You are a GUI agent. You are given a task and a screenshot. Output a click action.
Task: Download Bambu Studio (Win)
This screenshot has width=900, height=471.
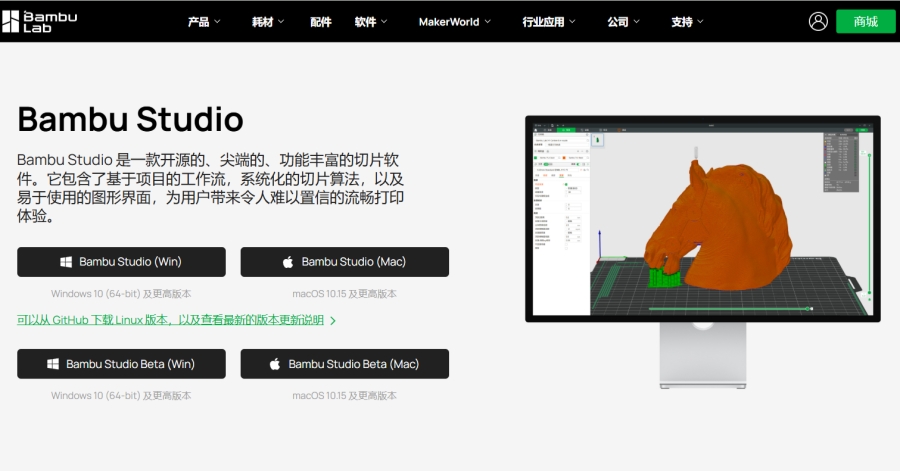121,262
